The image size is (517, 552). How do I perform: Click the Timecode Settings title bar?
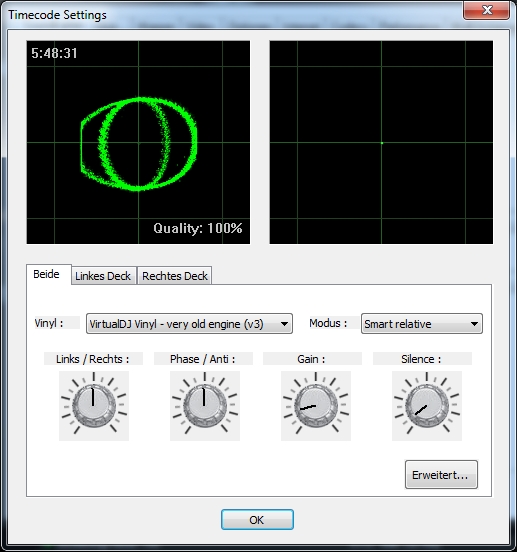pyautogui.click(x=232, y=15)
